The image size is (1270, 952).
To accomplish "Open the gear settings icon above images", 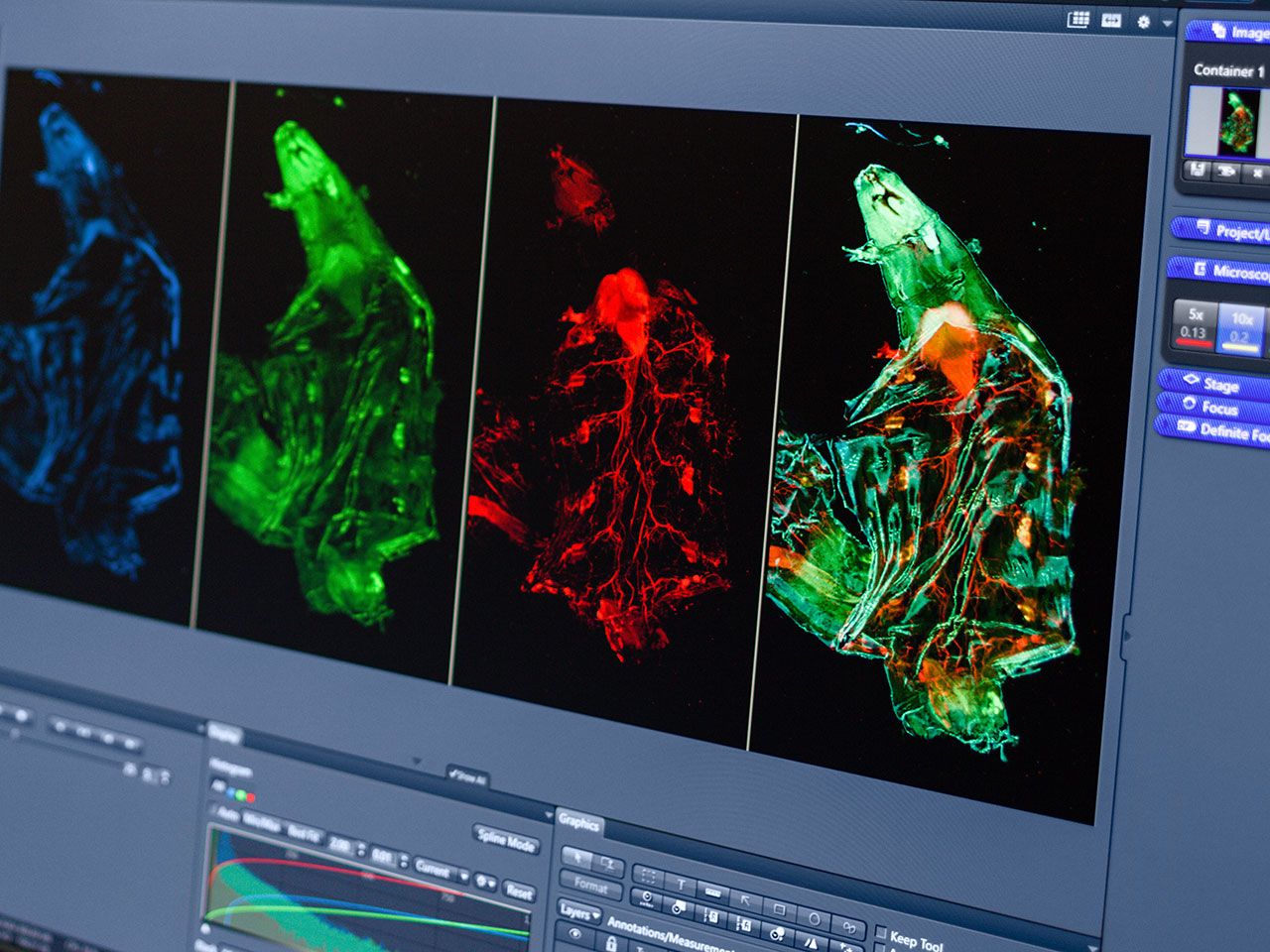I will (x=1143, y=21).
